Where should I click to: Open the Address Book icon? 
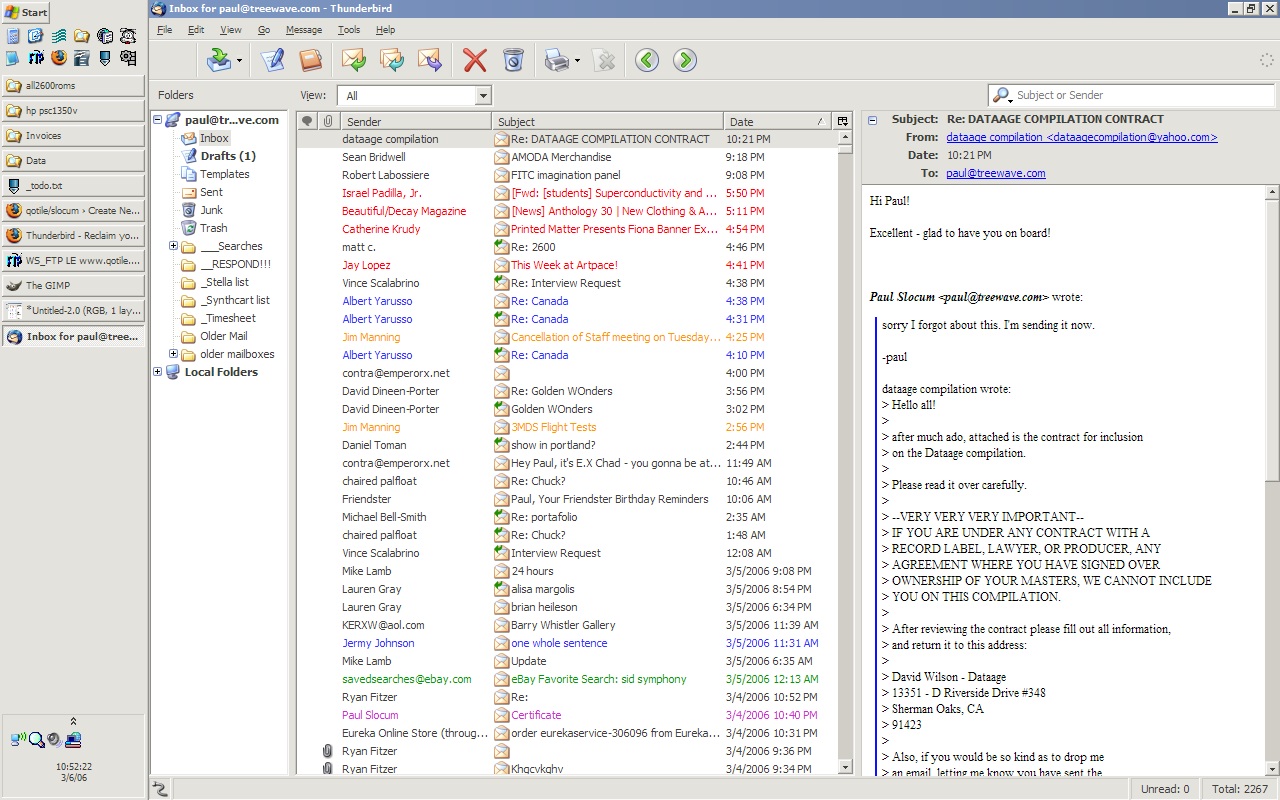pos(311,61)
